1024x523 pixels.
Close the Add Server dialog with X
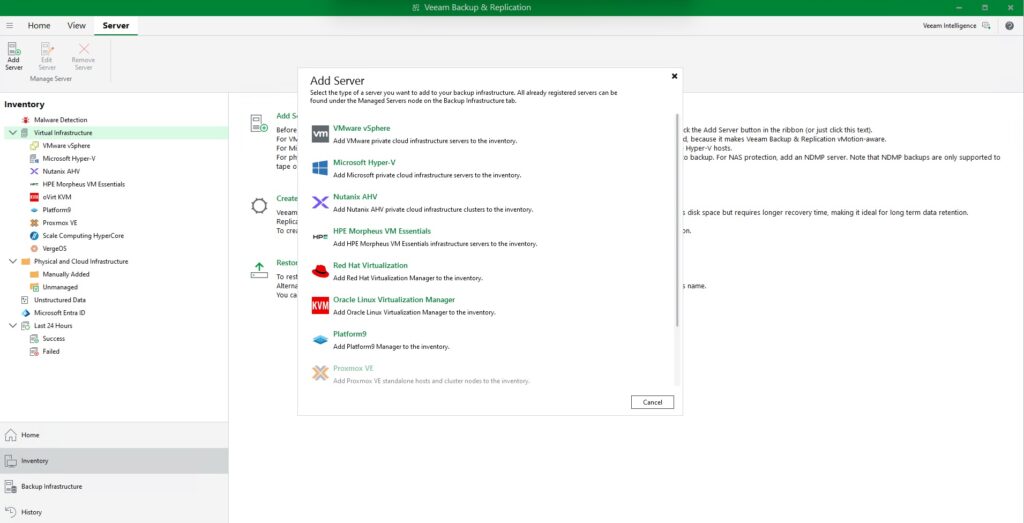coord(674,76)
